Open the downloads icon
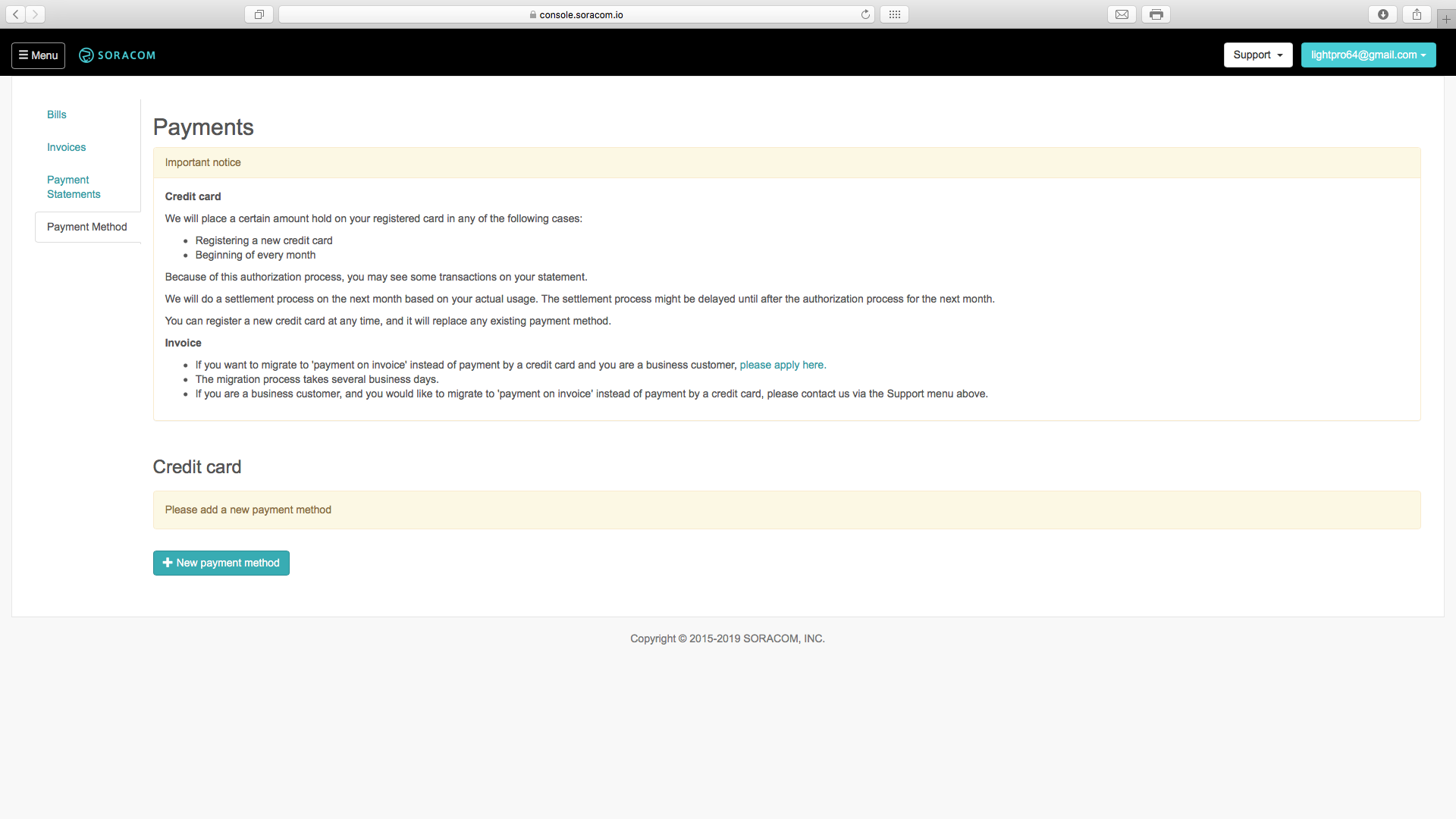The height and width of the screenshot is (819, 1456). click(x=1383, y=14)
